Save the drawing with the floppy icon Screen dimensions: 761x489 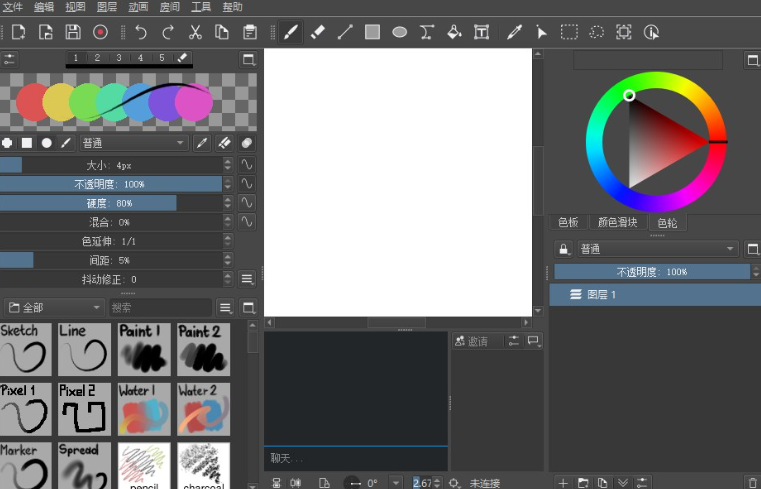[x=73, y=33]
